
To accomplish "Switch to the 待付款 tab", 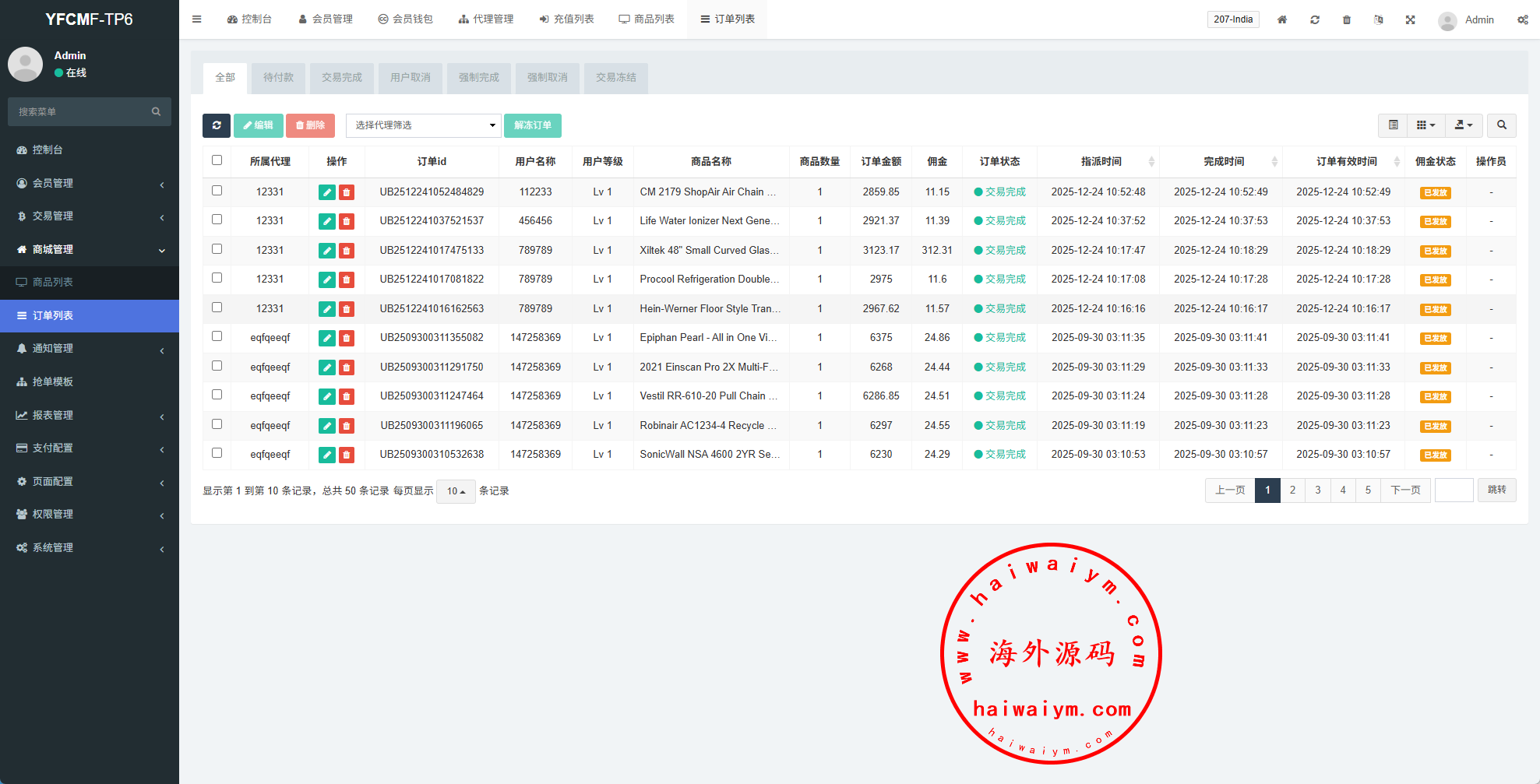I will pyautogui.click(x=278, y=78).
